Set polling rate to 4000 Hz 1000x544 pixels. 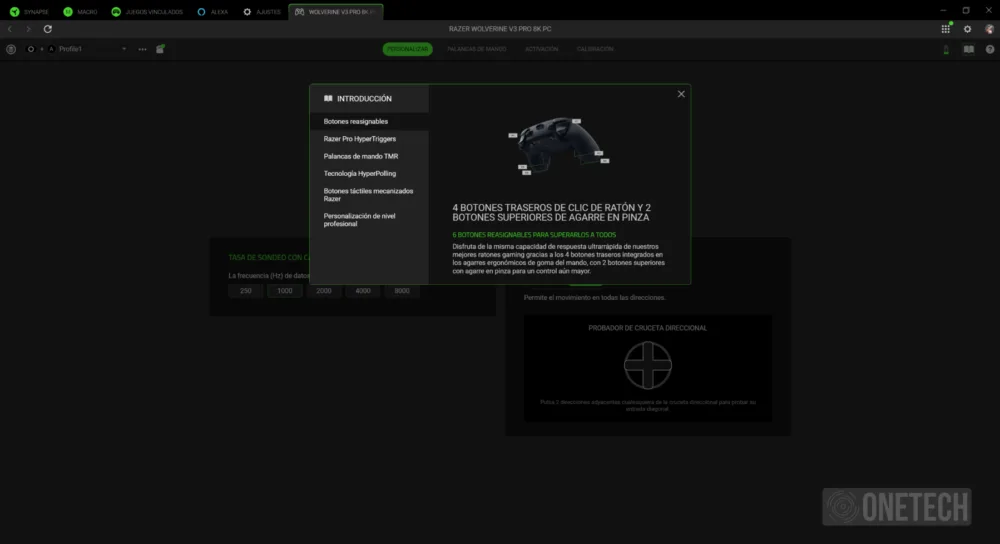coord(363,291)
